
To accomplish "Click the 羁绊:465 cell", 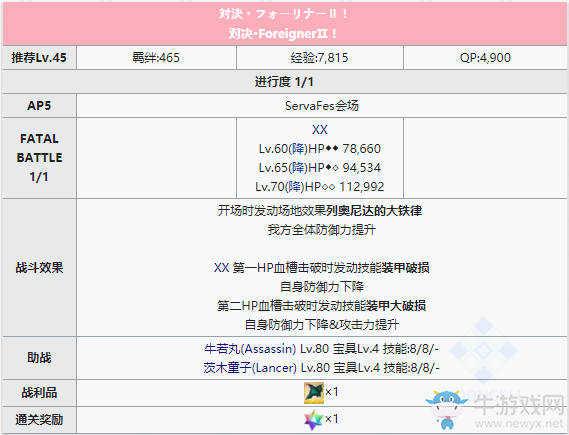I will pos(156,58).
